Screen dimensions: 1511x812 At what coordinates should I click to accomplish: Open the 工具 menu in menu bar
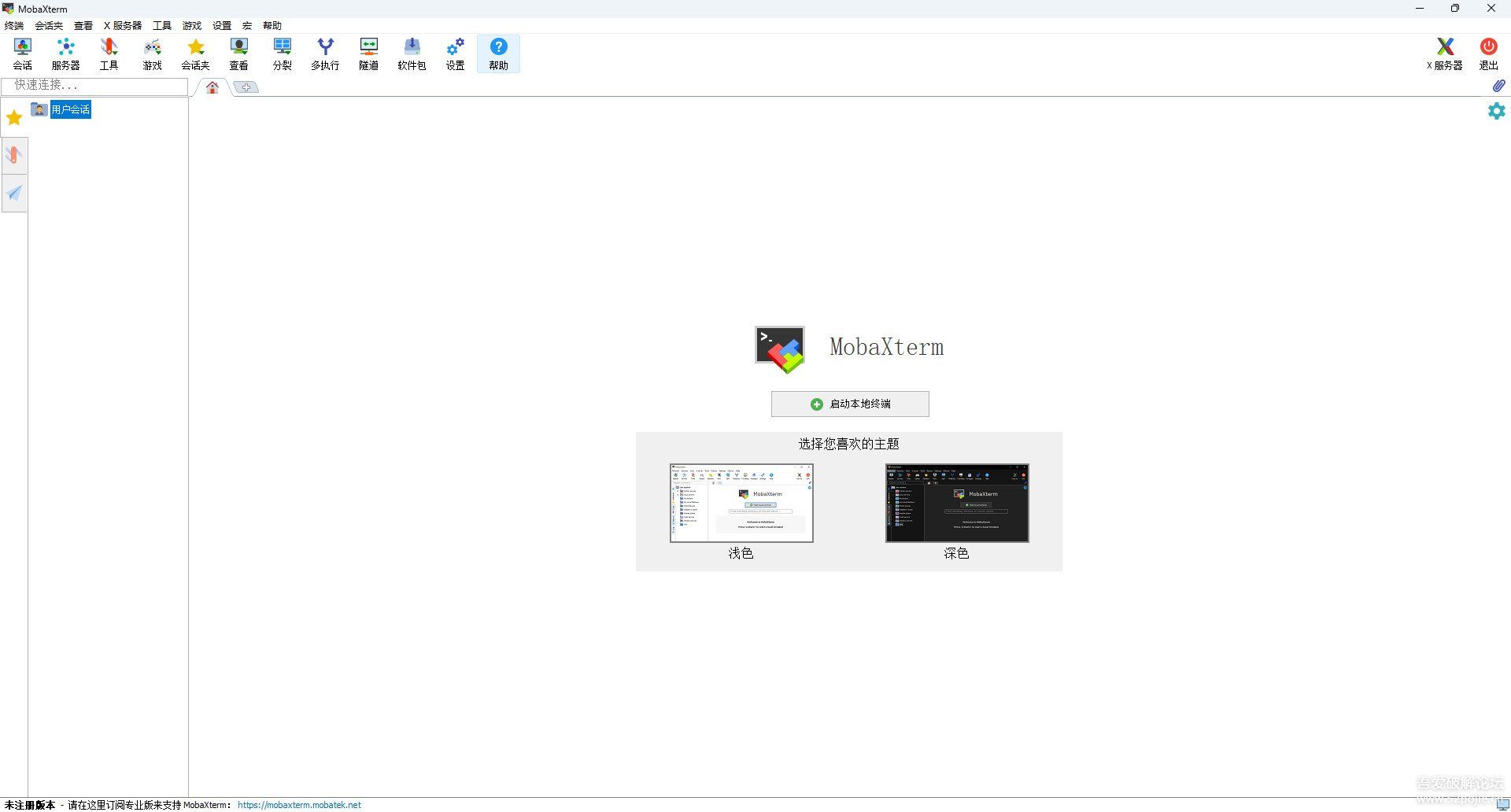[x=162, y=25]
